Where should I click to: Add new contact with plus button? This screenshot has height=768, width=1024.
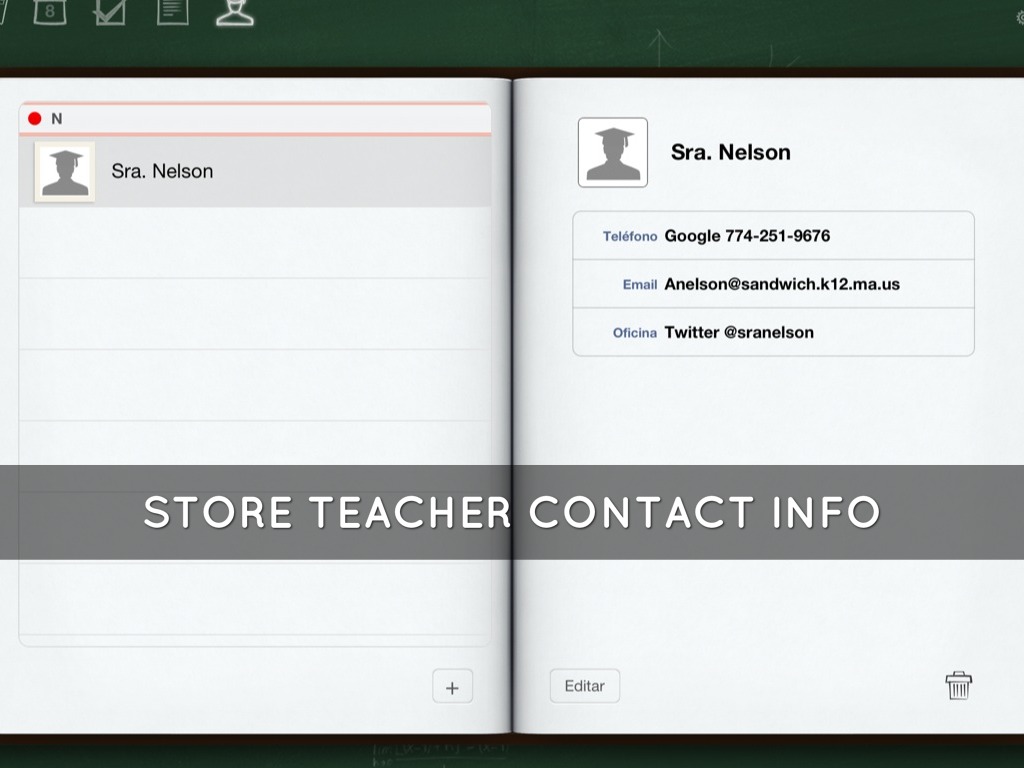452,687
